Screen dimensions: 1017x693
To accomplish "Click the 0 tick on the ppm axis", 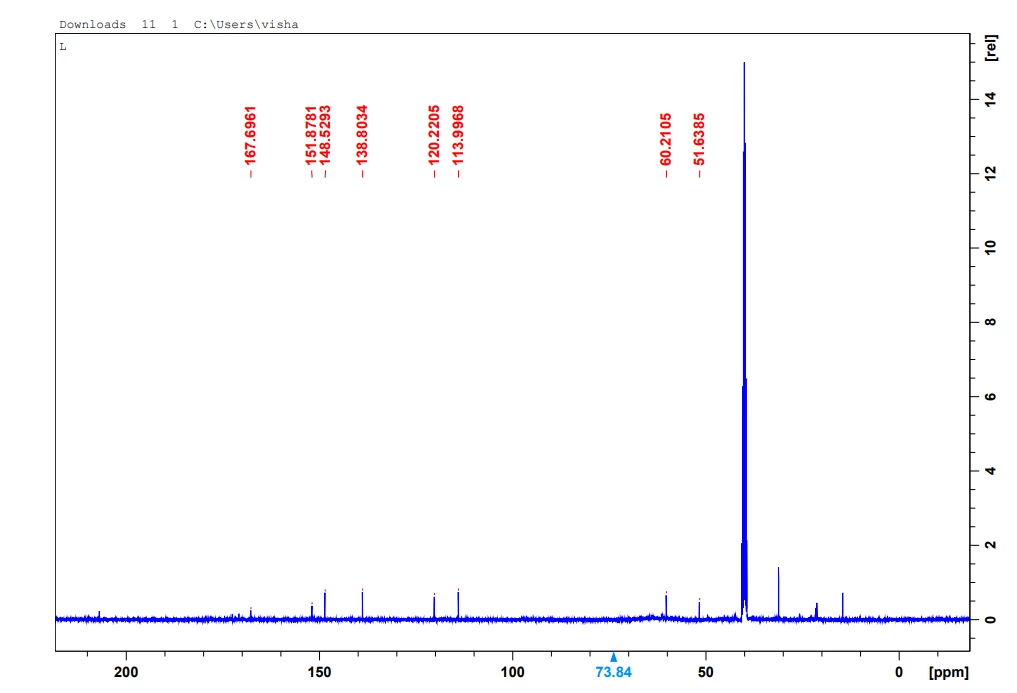I will 898,673.
